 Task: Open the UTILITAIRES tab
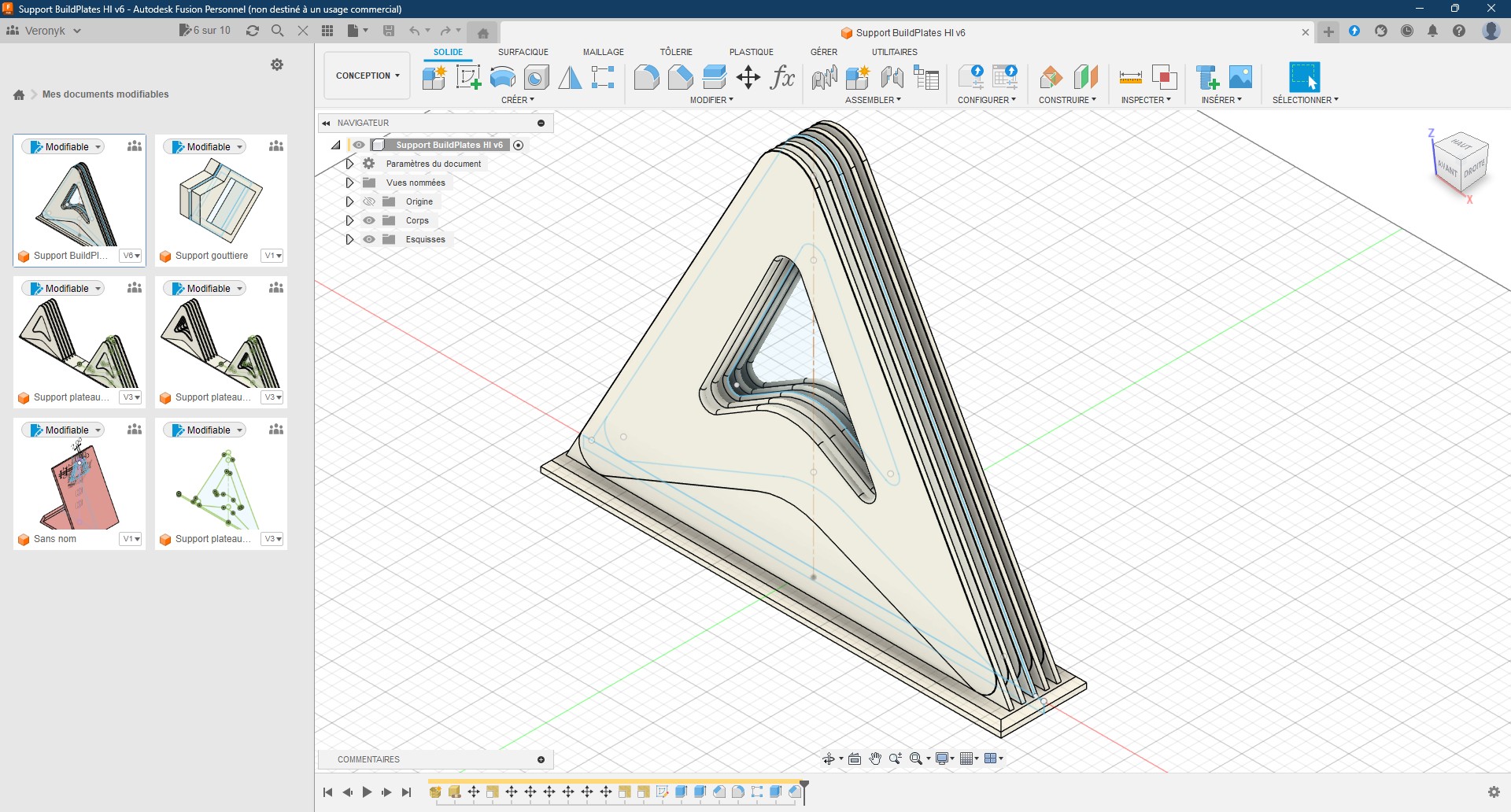894,52
